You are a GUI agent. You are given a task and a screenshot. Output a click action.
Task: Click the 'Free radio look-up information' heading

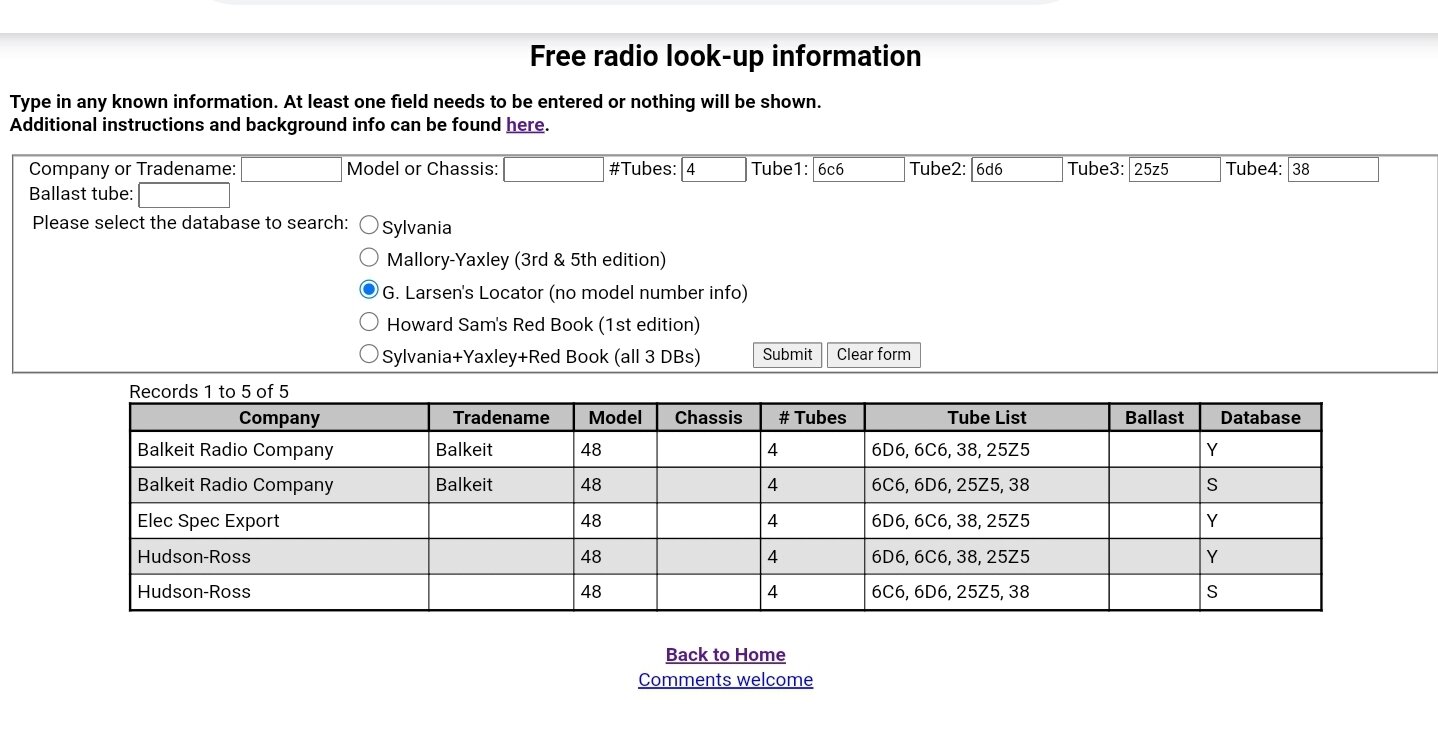(725, 56)
